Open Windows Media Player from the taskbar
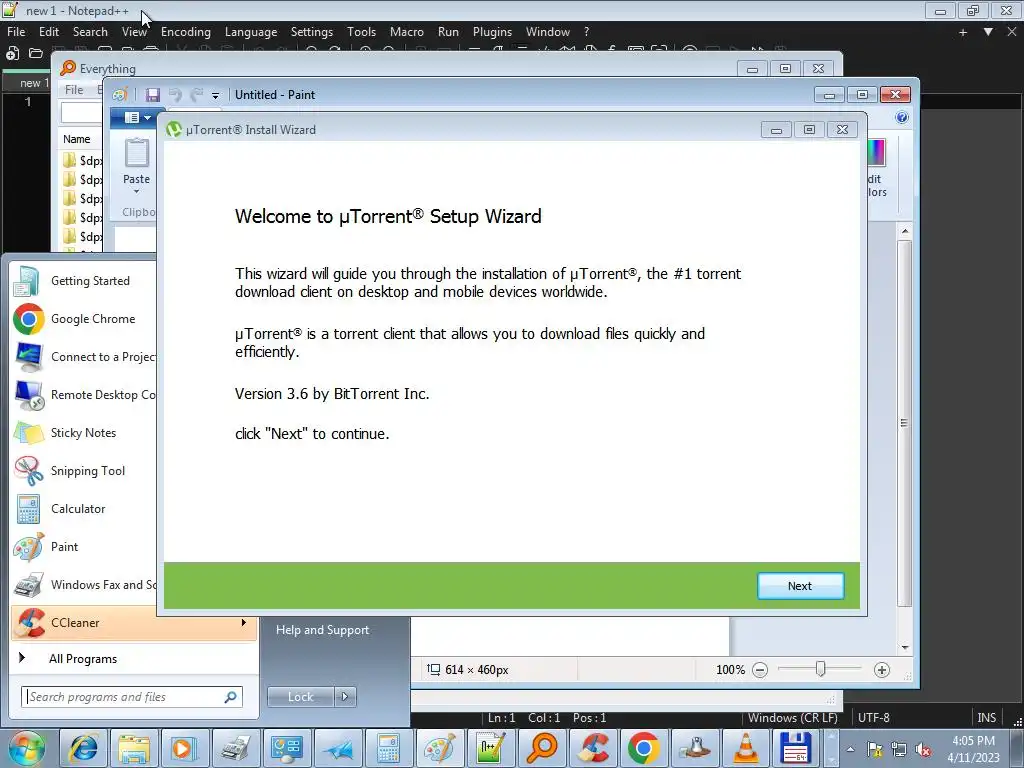The height and width of the screenshot is (768, 1024). coord(184,748)
